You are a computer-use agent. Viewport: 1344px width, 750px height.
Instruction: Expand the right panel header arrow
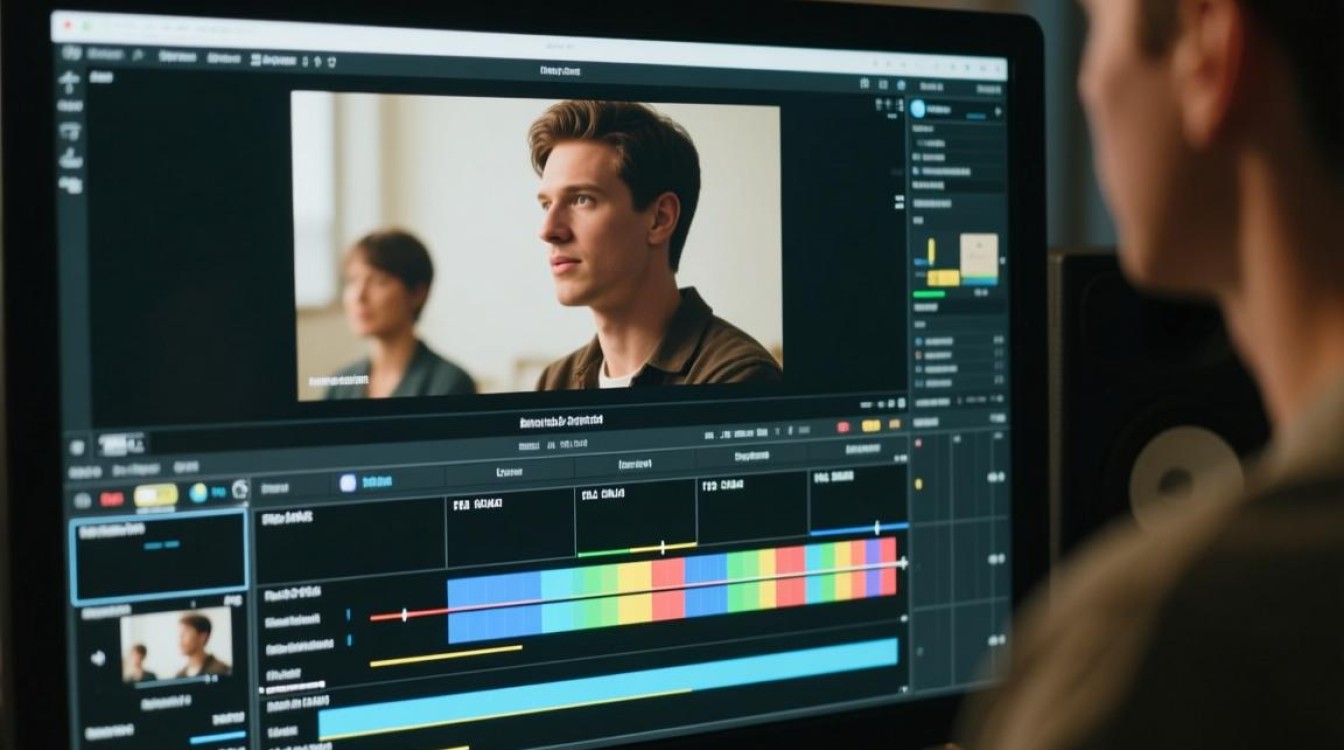click(996, 112)
